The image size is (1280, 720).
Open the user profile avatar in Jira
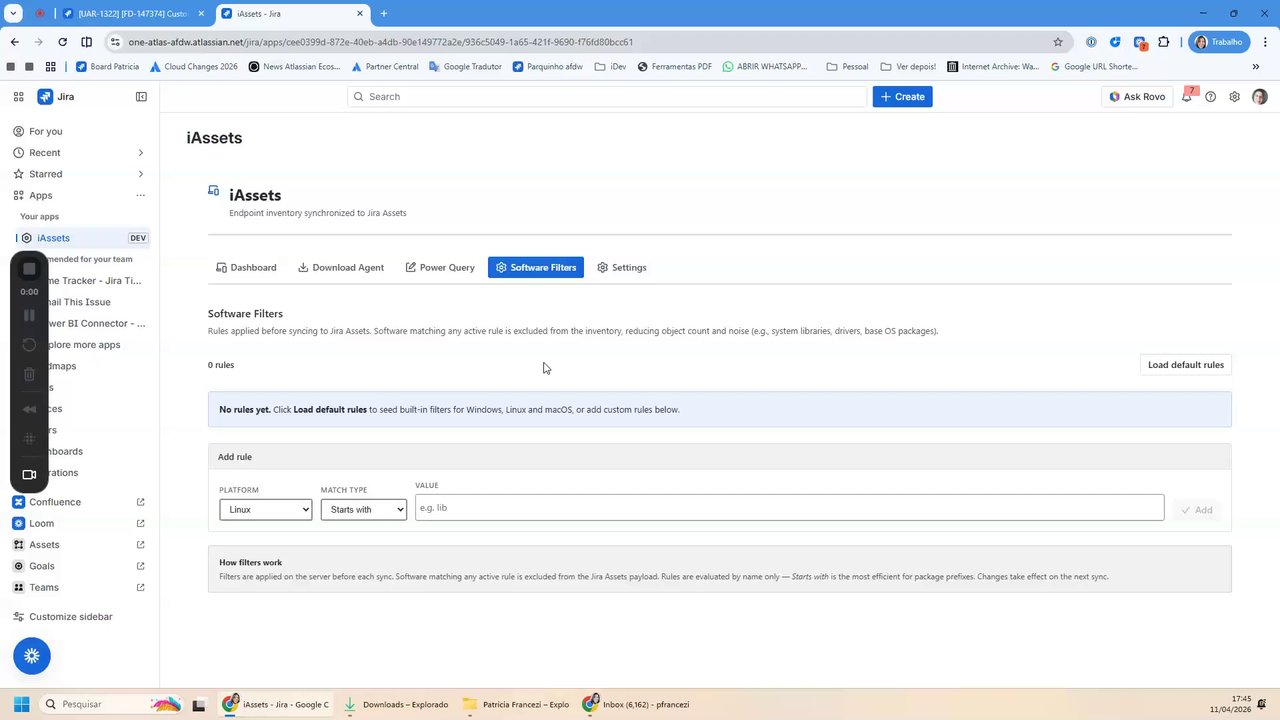[x=1260, y=97]
